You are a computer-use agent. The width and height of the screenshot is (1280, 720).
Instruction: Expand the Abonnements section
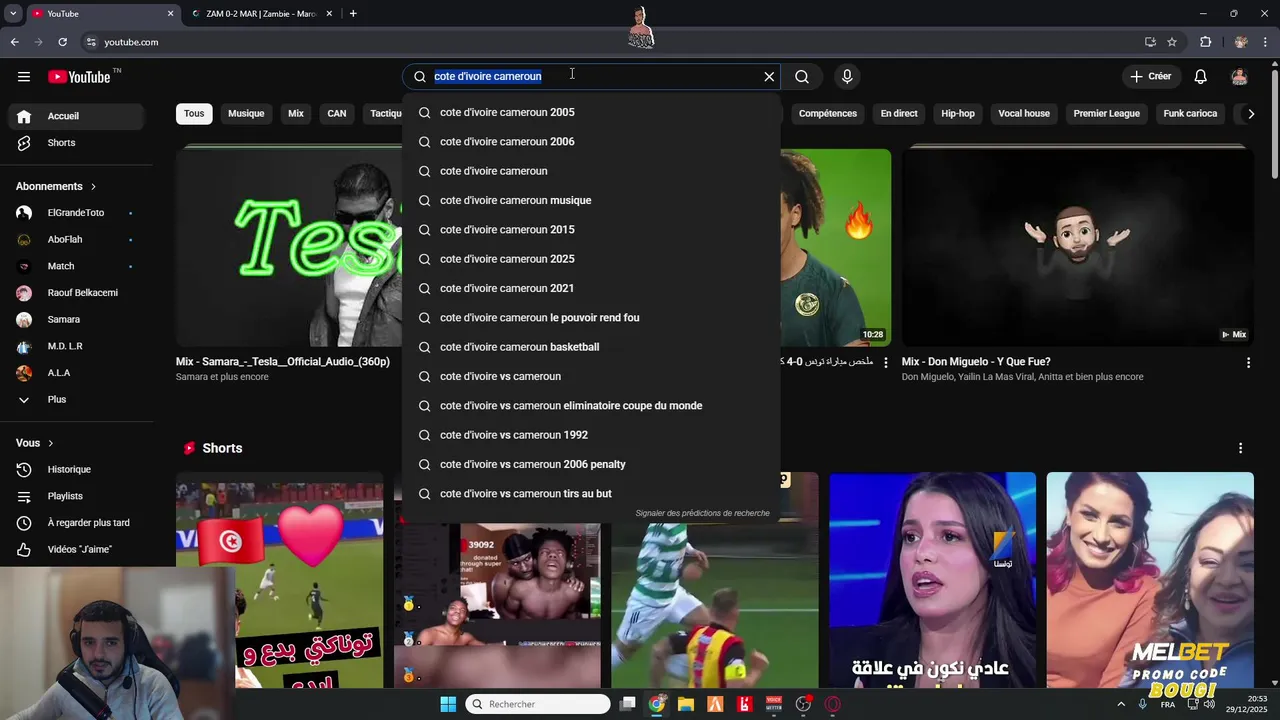click(x=56, y=187)
